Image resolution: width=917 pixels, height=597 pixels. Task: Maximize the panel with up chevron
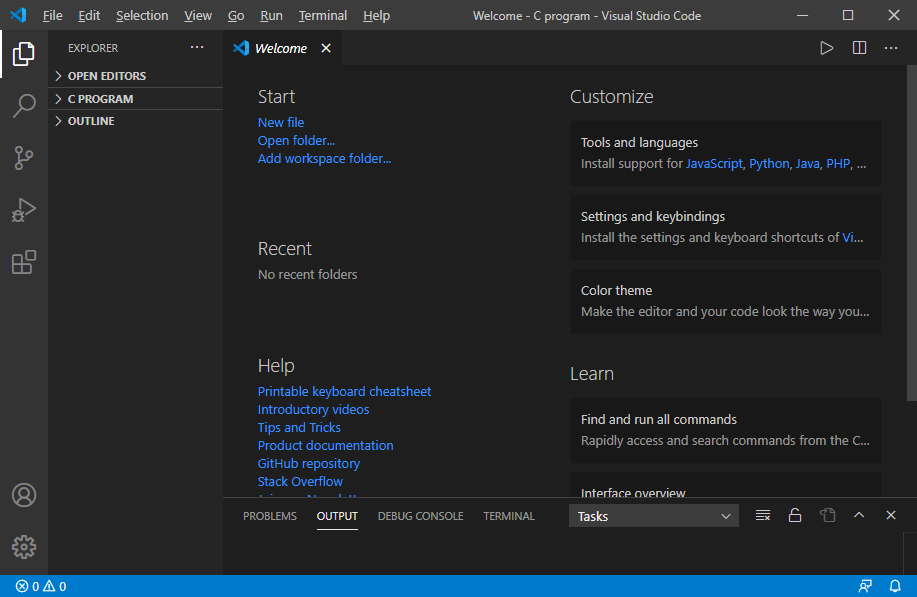859,515
